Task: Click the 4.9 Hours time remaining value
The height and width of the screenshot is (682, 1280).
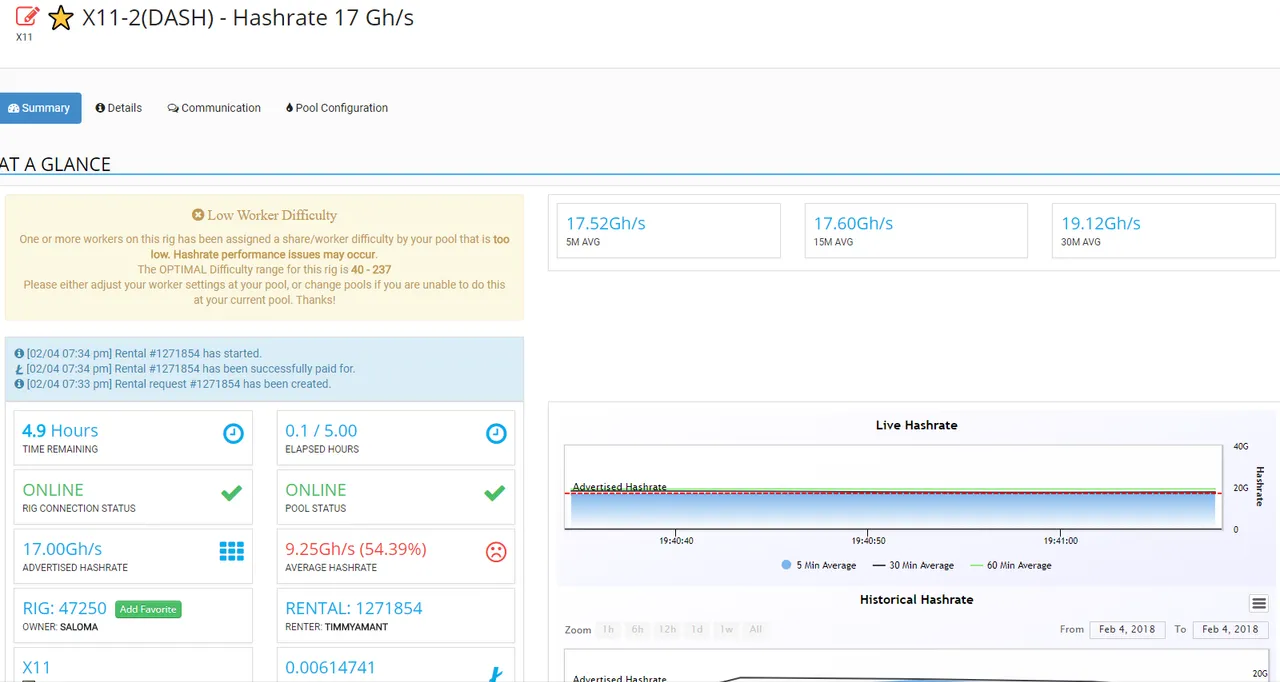Action: (x=60, y=430)
